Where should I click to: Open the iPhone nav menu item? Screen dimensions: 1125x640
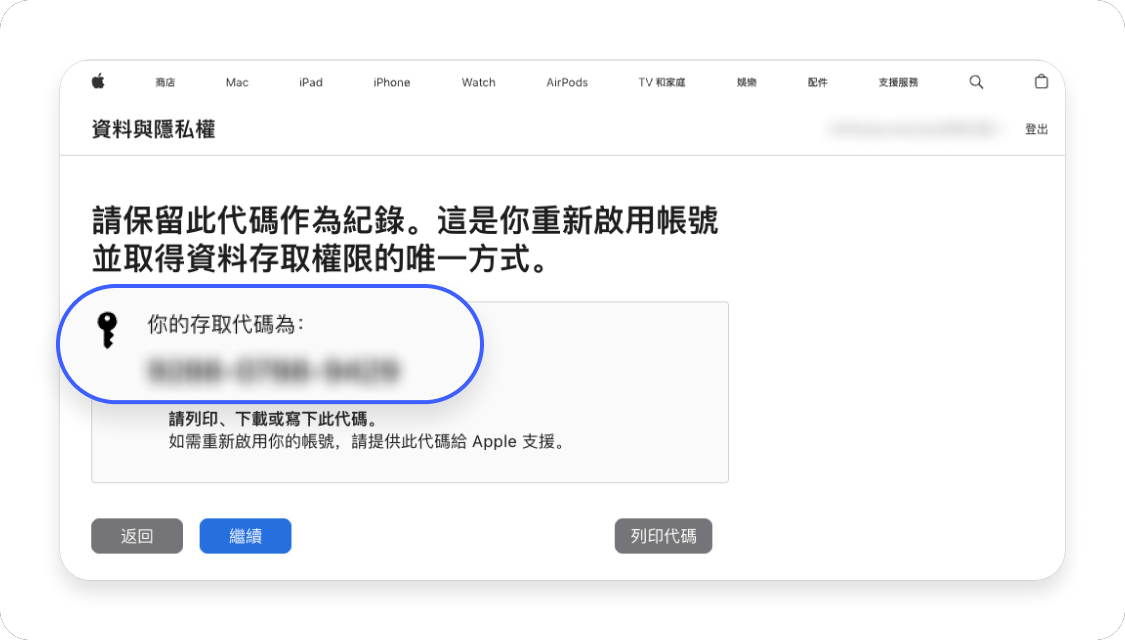392,83
